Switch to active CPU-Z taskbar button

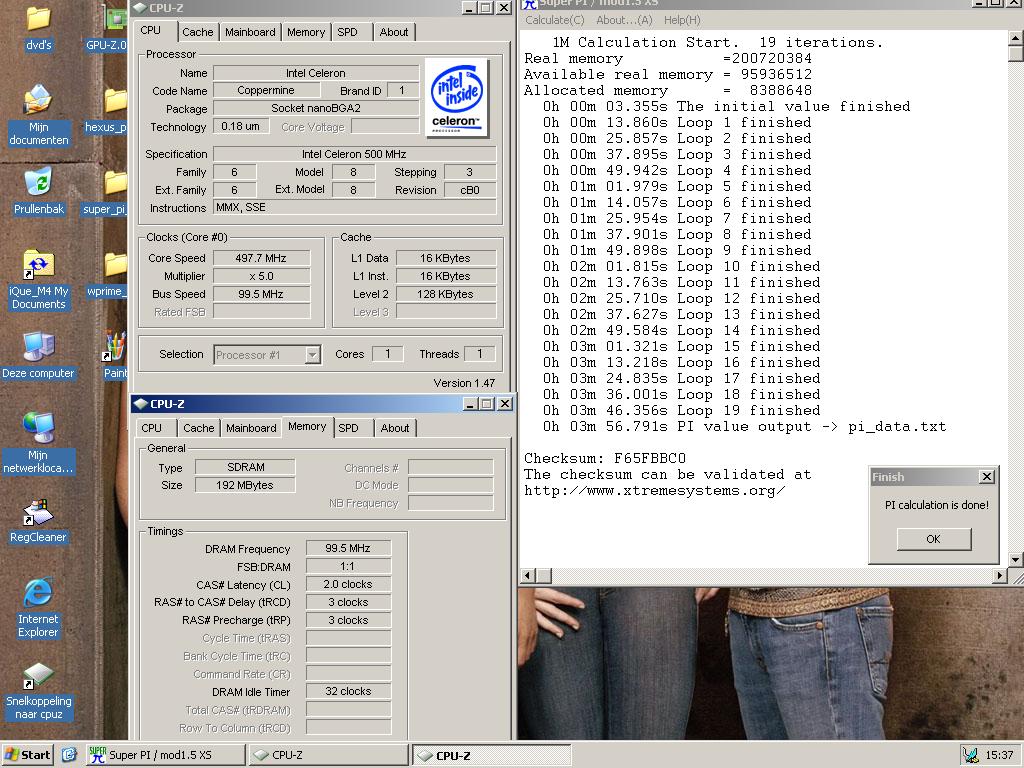click(x=492, y=756)
